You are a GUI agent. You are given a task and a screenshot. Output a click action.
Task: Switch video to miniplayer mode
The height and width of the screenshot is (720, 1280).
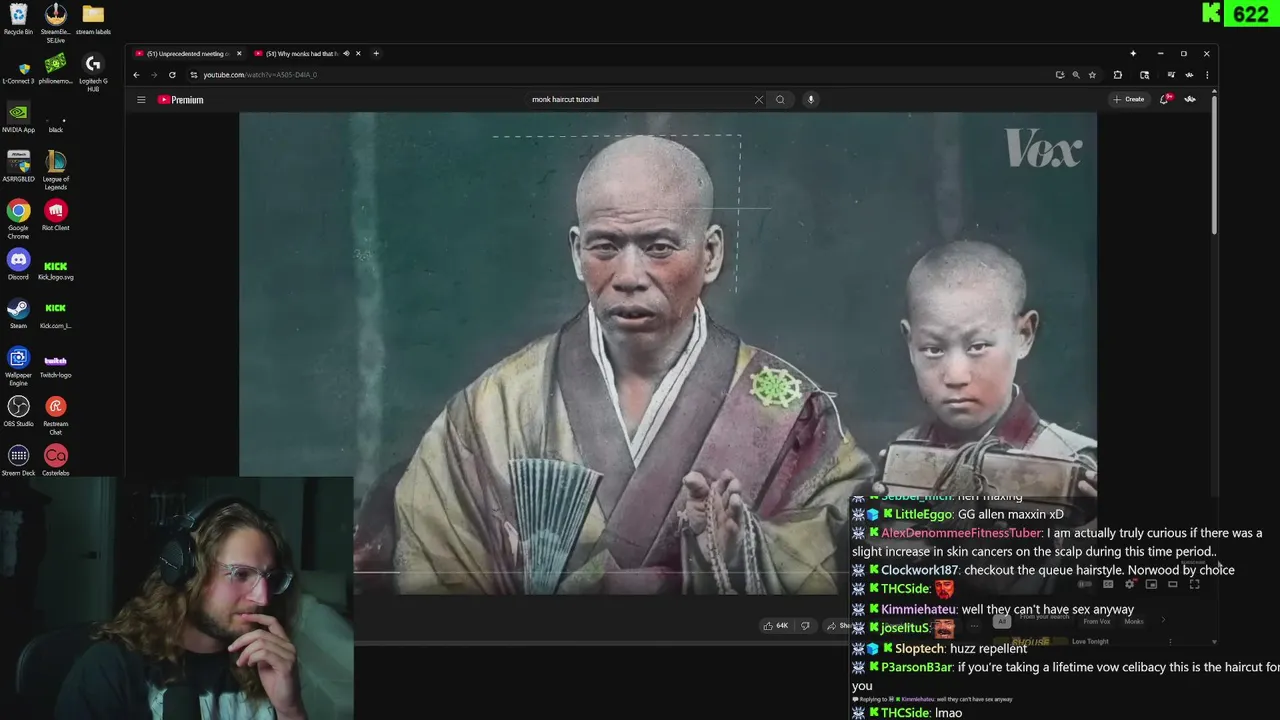1151,584
